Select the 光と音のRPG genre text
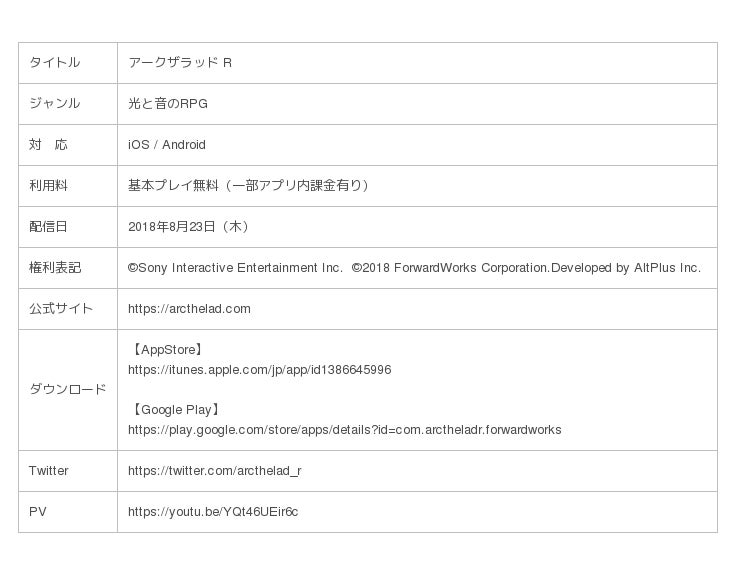The height and width of the screenshot is (573, 740). [168, 104]
